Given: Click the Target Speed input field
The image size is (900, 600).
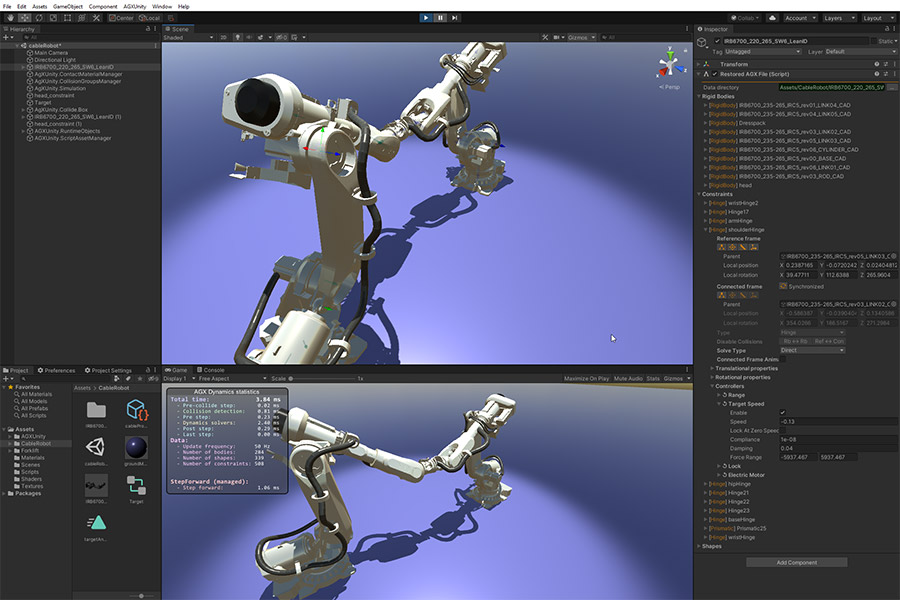Looking at the screenshot, I should [x=837, y=421].
